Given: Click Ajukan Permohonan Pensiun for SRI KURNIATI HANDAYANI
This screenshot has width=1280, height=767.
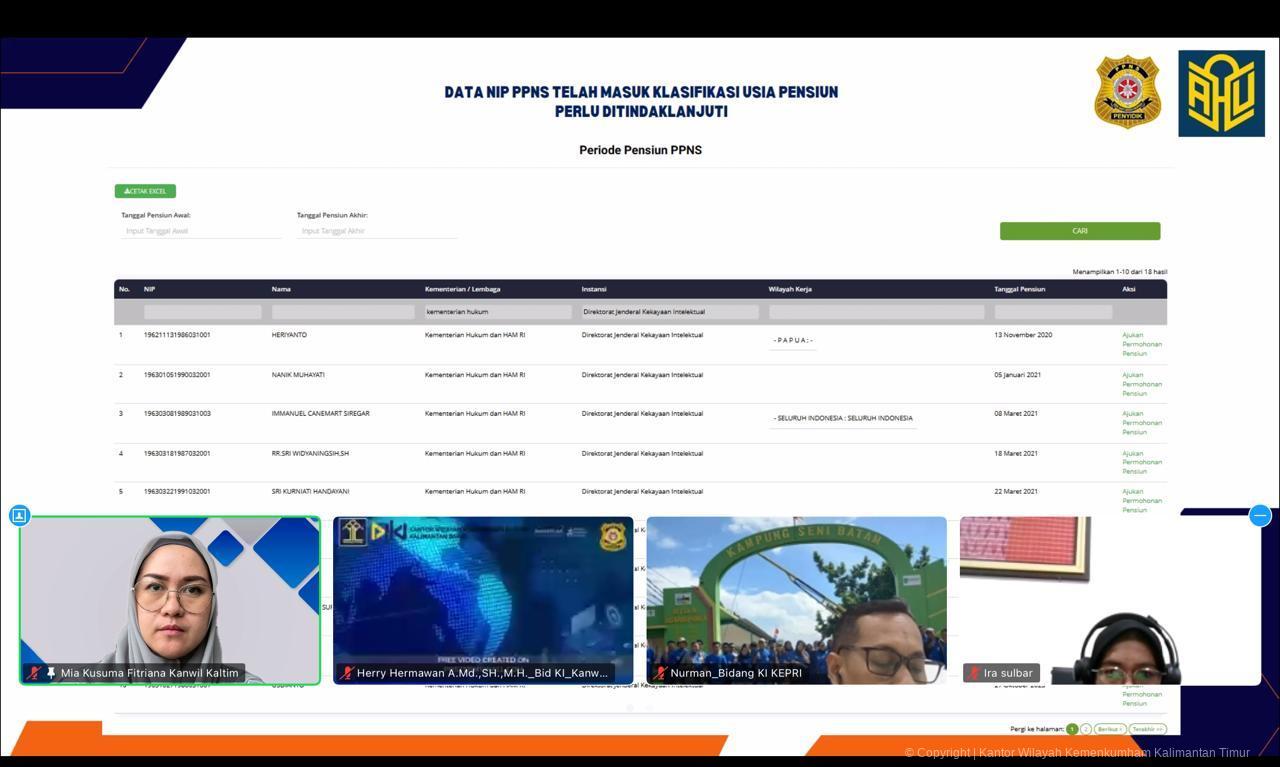Looking at the screenshot, I should (x=1142, y=501).
